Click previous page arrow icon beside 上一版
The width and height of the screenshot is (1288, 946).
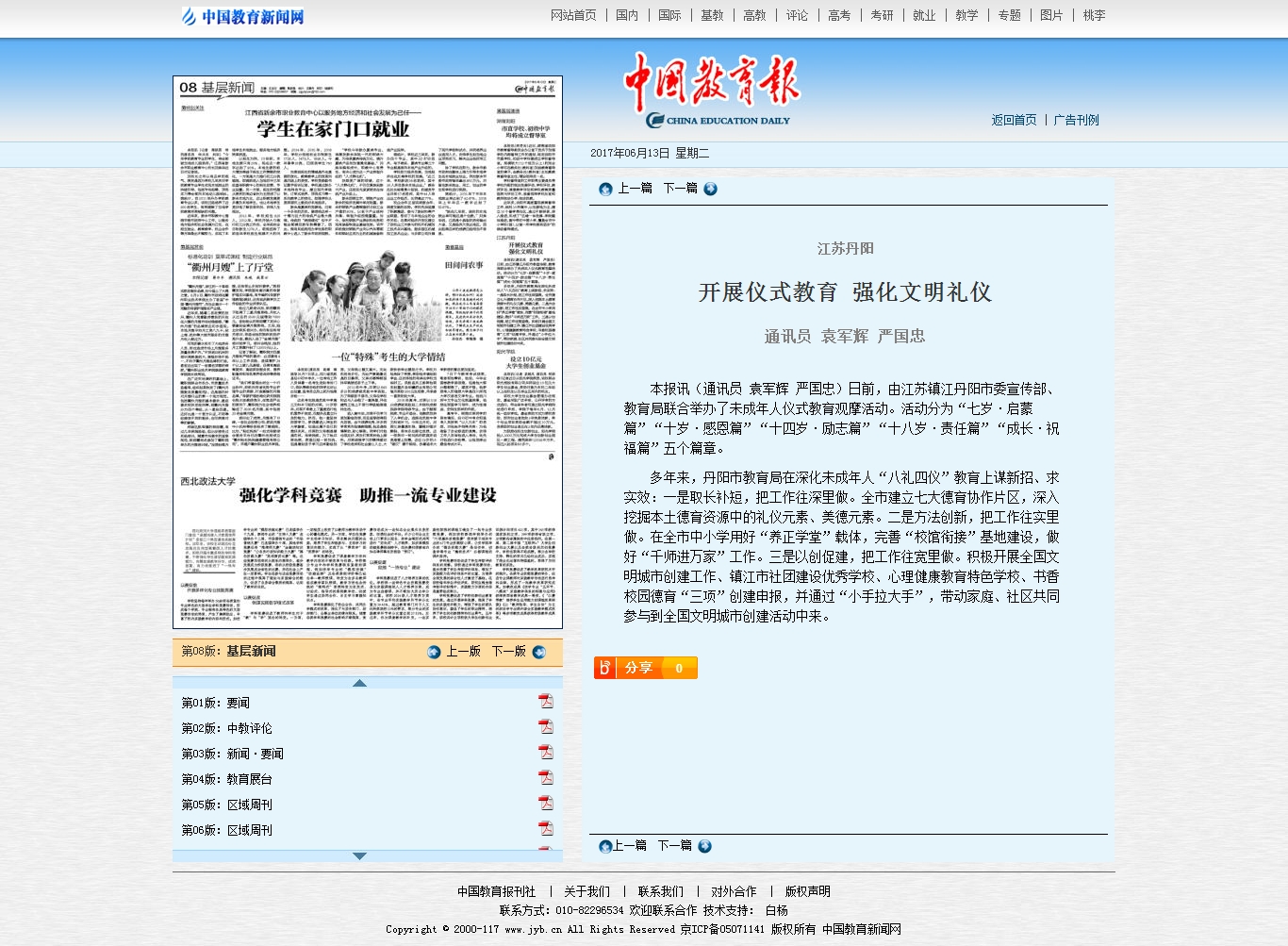434,652
